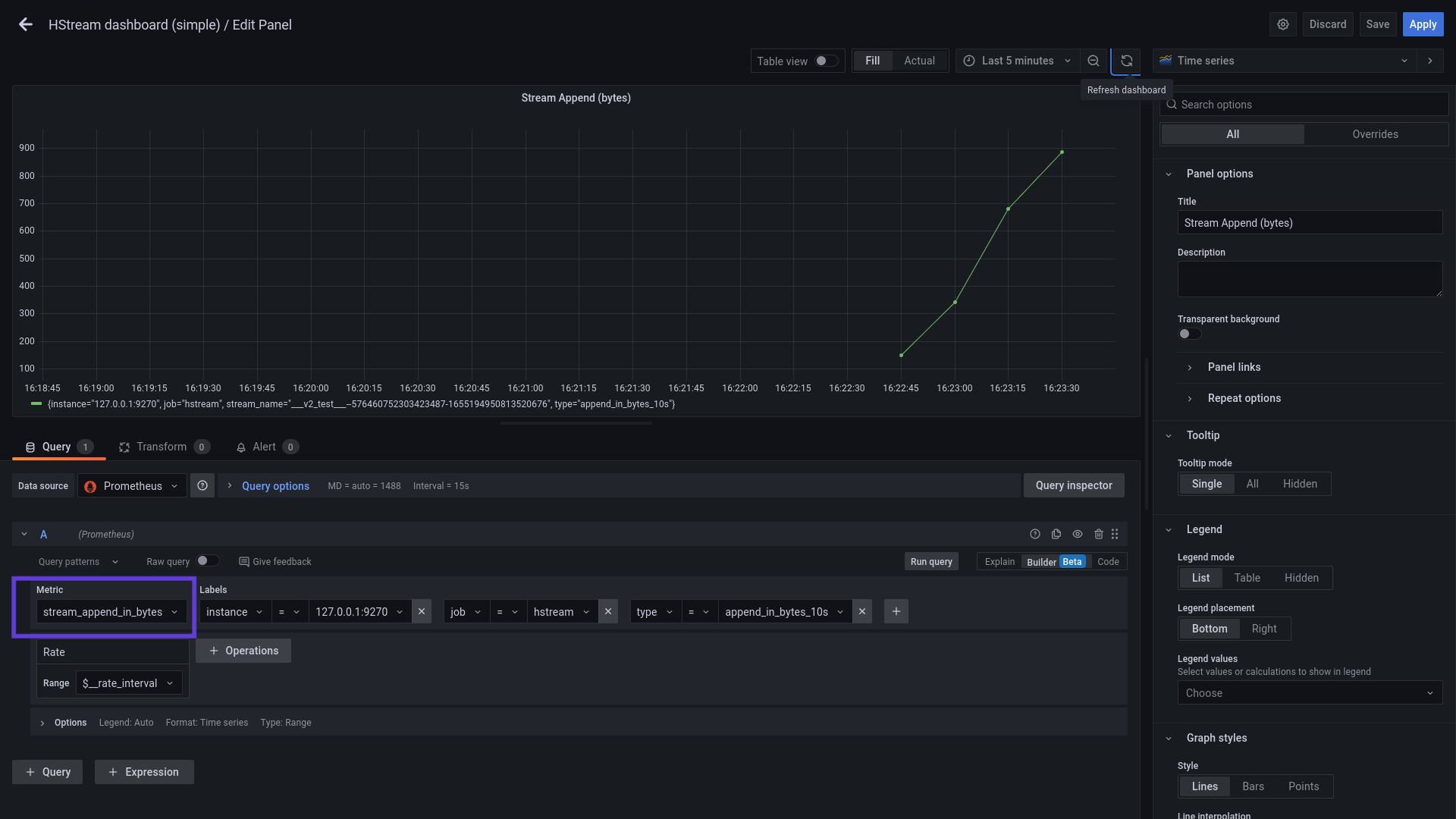
Task: Click the zoom out time range icon
Action: click(x=1093, y=61)
